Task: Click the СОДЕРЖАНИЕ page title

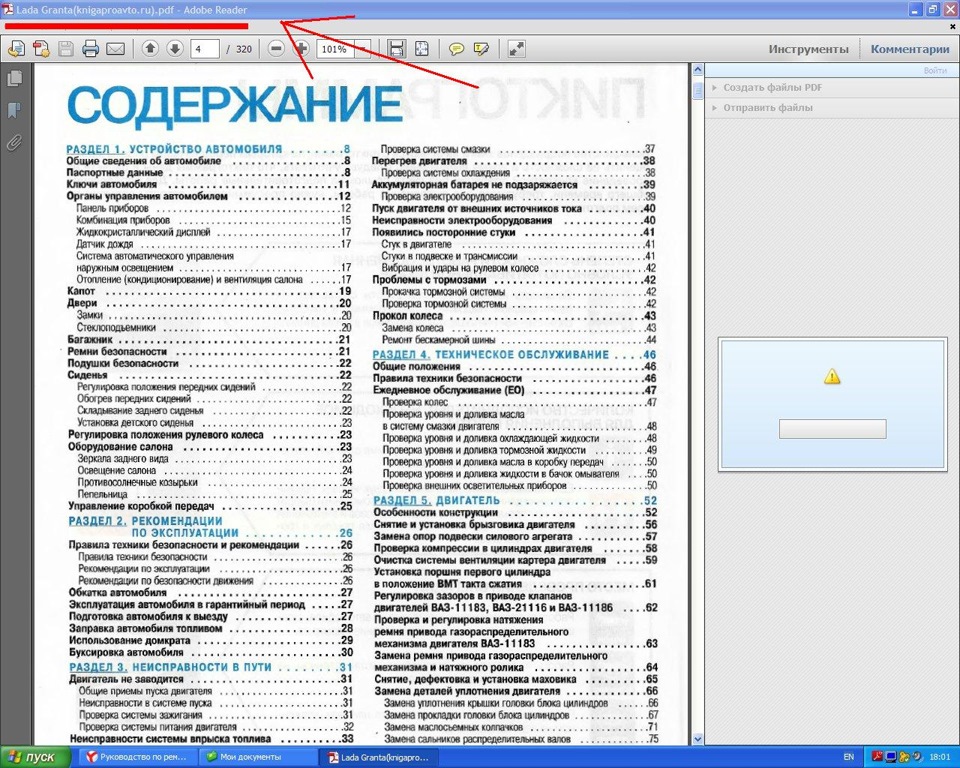Action: 234,105
